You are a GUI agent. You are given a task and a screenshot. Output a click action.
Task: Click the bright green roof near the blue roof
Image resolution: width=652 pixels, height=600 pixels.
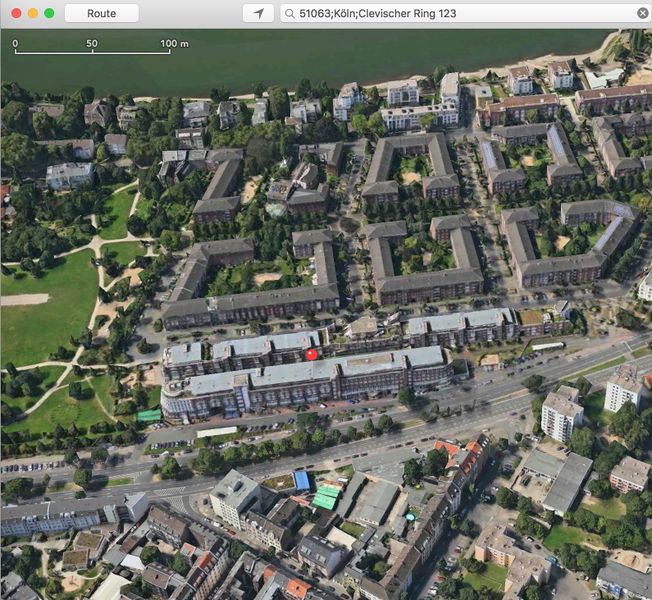(x=326, y=496)
